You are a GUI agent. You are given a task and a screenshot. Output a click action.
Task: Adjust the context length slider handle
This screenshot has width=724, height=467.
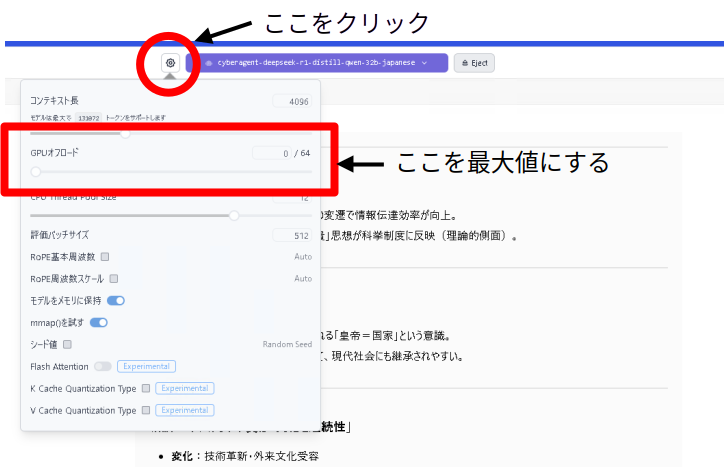[x=125, y=134]
